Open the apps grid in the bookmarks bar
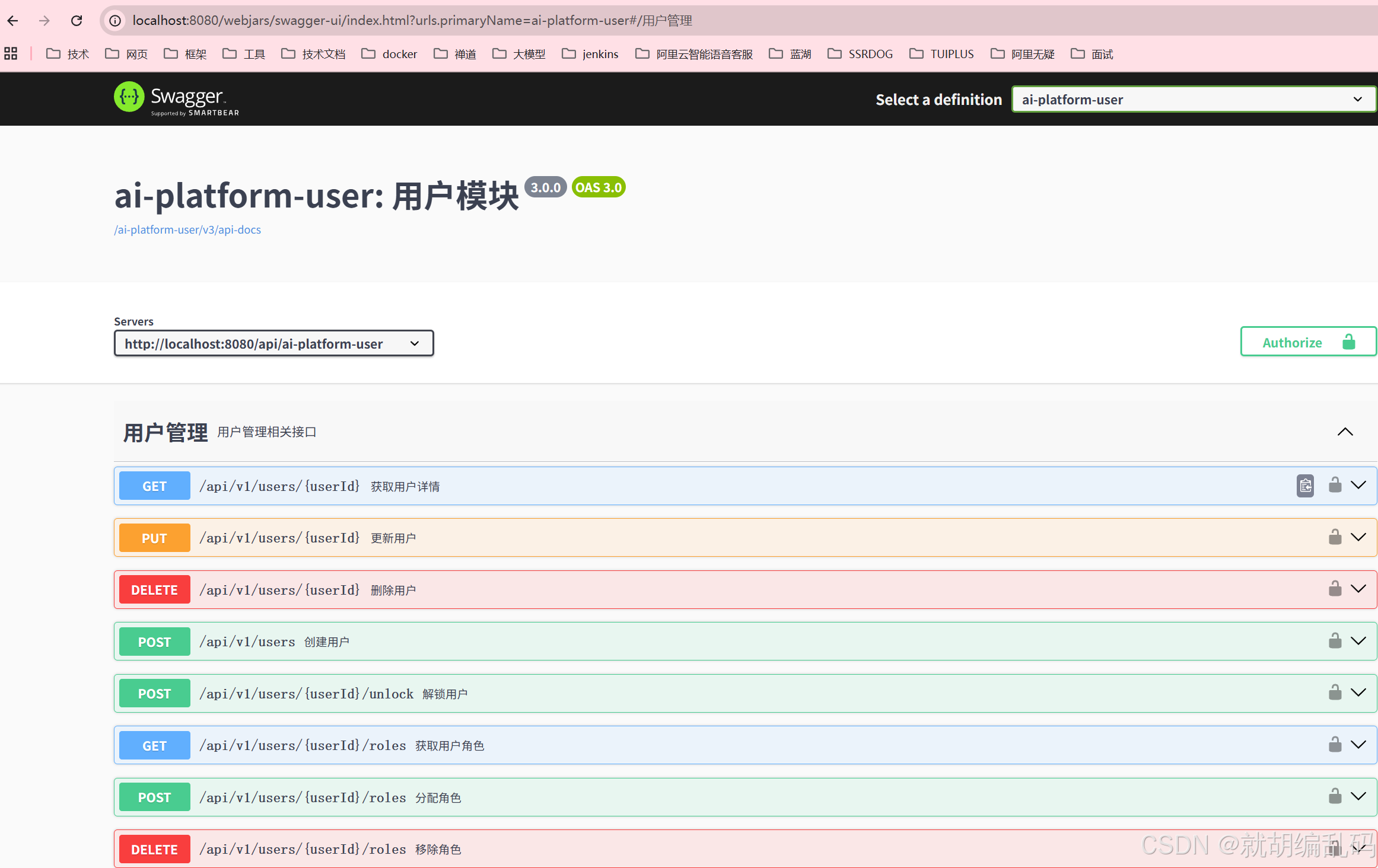 [x=11, y=54]
